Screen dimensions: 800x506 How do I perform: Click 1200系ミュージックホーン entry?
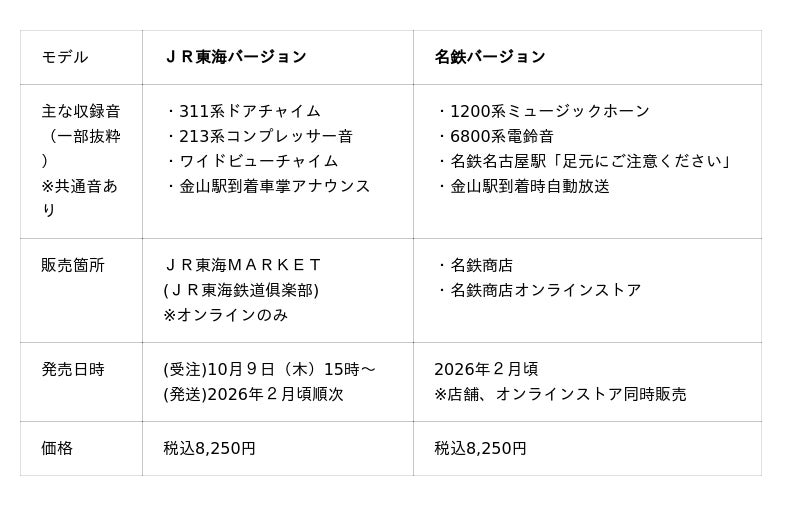[542, 111]
